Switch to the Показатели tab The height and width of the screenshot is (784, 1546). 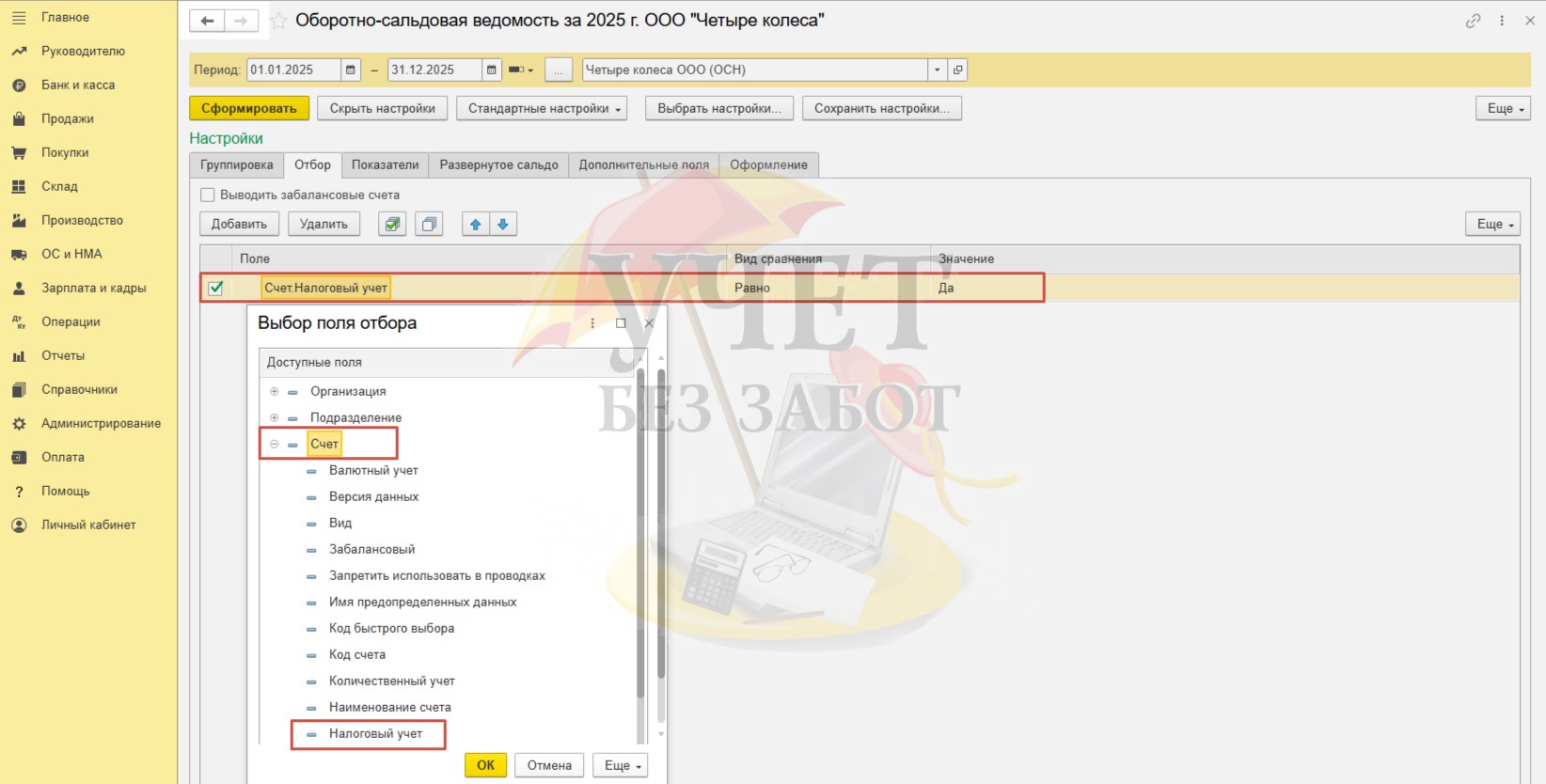(385, 165)
